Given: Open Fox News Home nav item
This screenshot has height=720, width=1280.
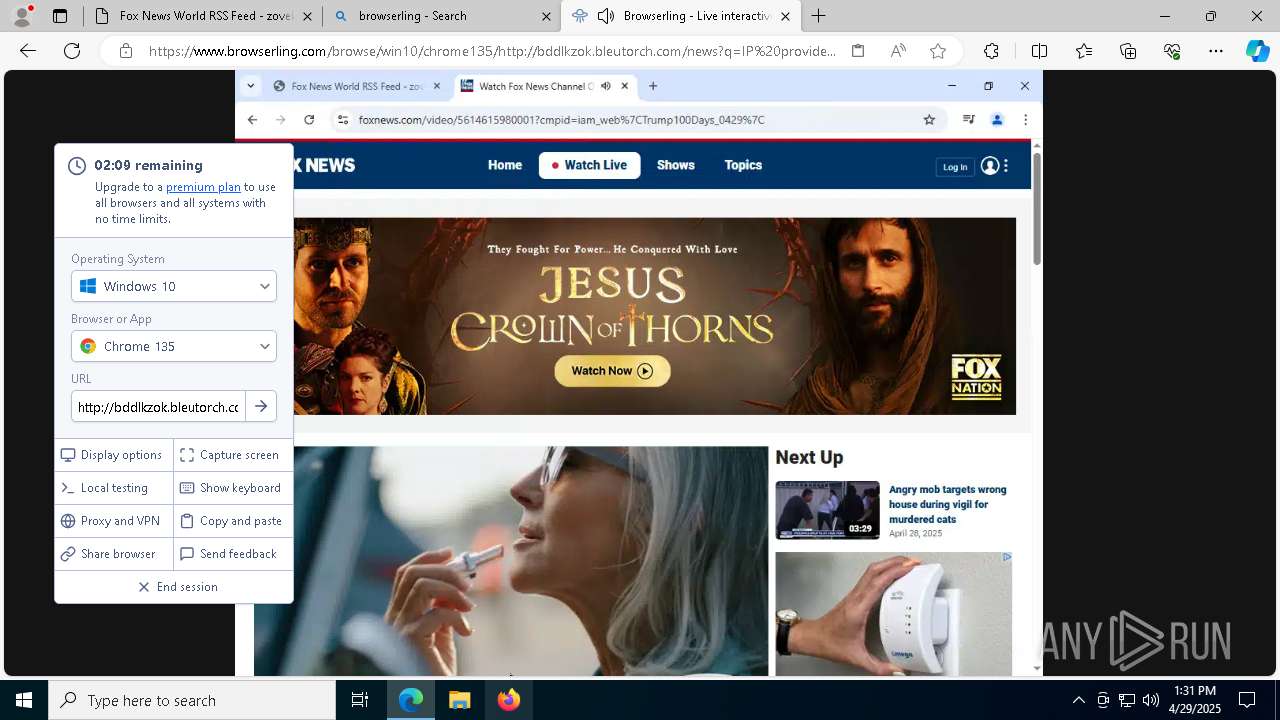Looking at the screenshot, I should (505, 165).
